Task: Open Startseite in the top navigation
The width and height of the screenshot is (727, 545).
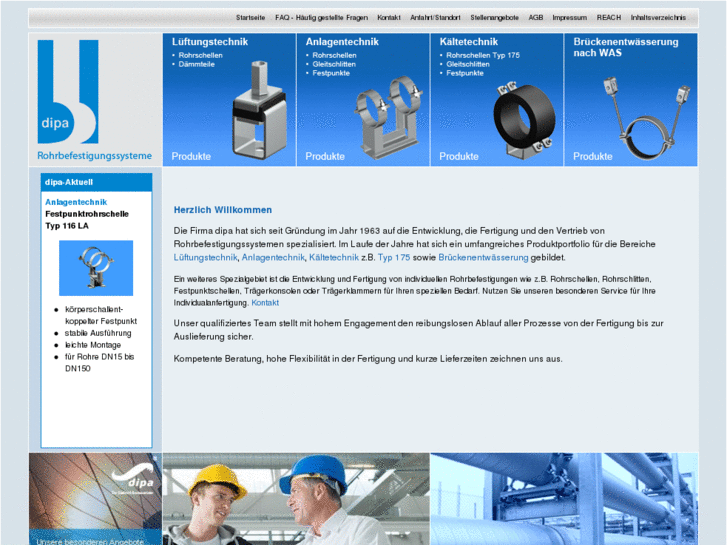Action: 250,18
